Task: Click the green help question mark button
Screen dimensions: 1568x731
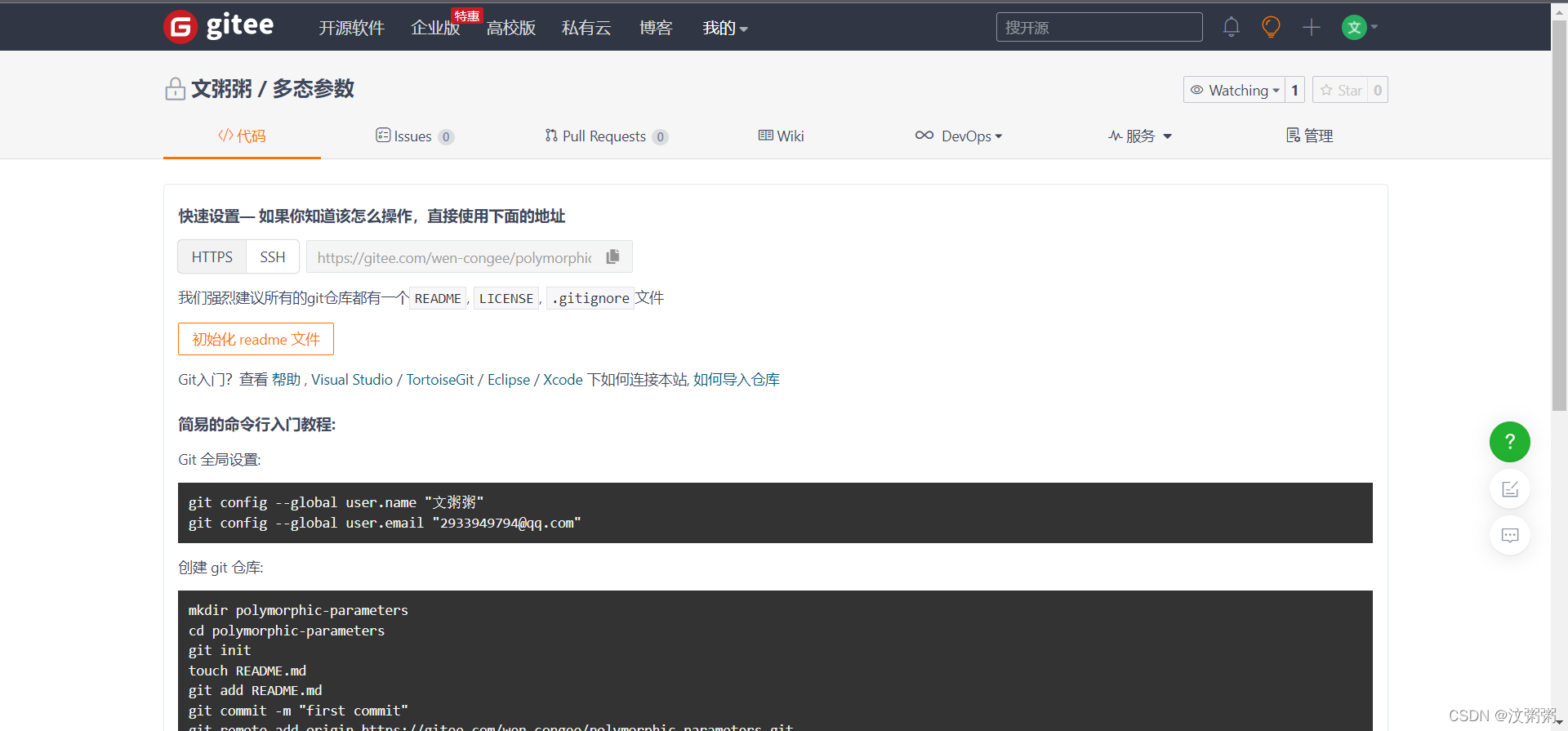Action: [1510, 442]
